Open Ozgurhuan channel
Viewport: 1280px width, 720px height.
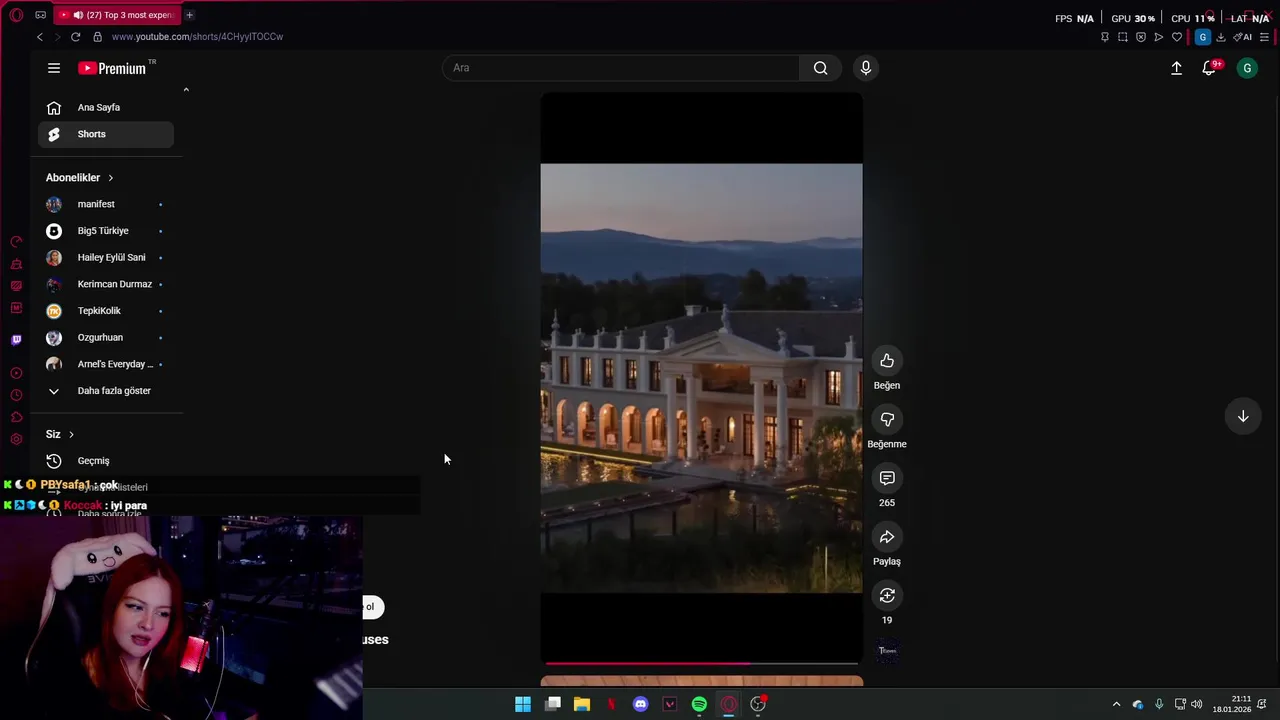[106, 338]
